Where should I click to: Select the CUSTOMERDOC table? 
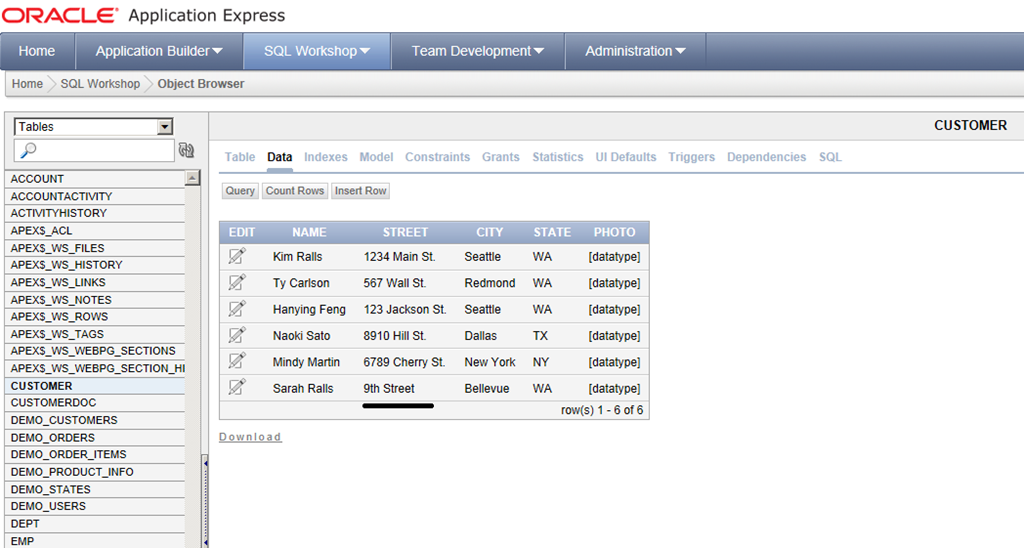pos(95,402)
